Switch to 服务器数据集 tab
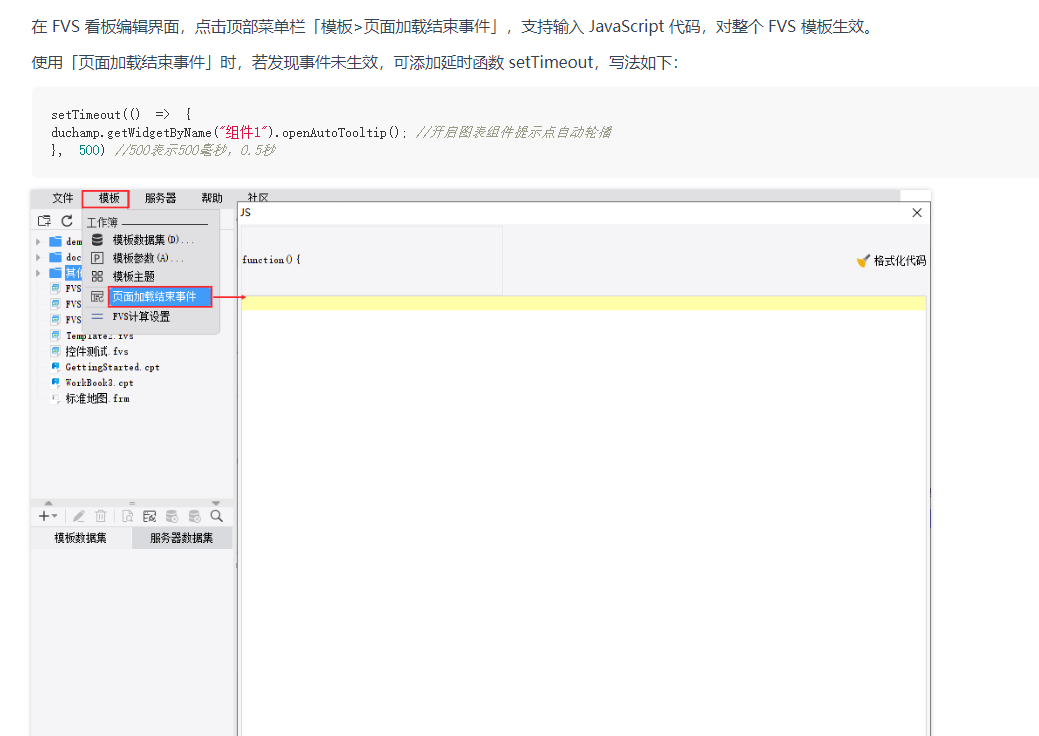This screenshot has height=736, width=1039. [x=182, y=538]
